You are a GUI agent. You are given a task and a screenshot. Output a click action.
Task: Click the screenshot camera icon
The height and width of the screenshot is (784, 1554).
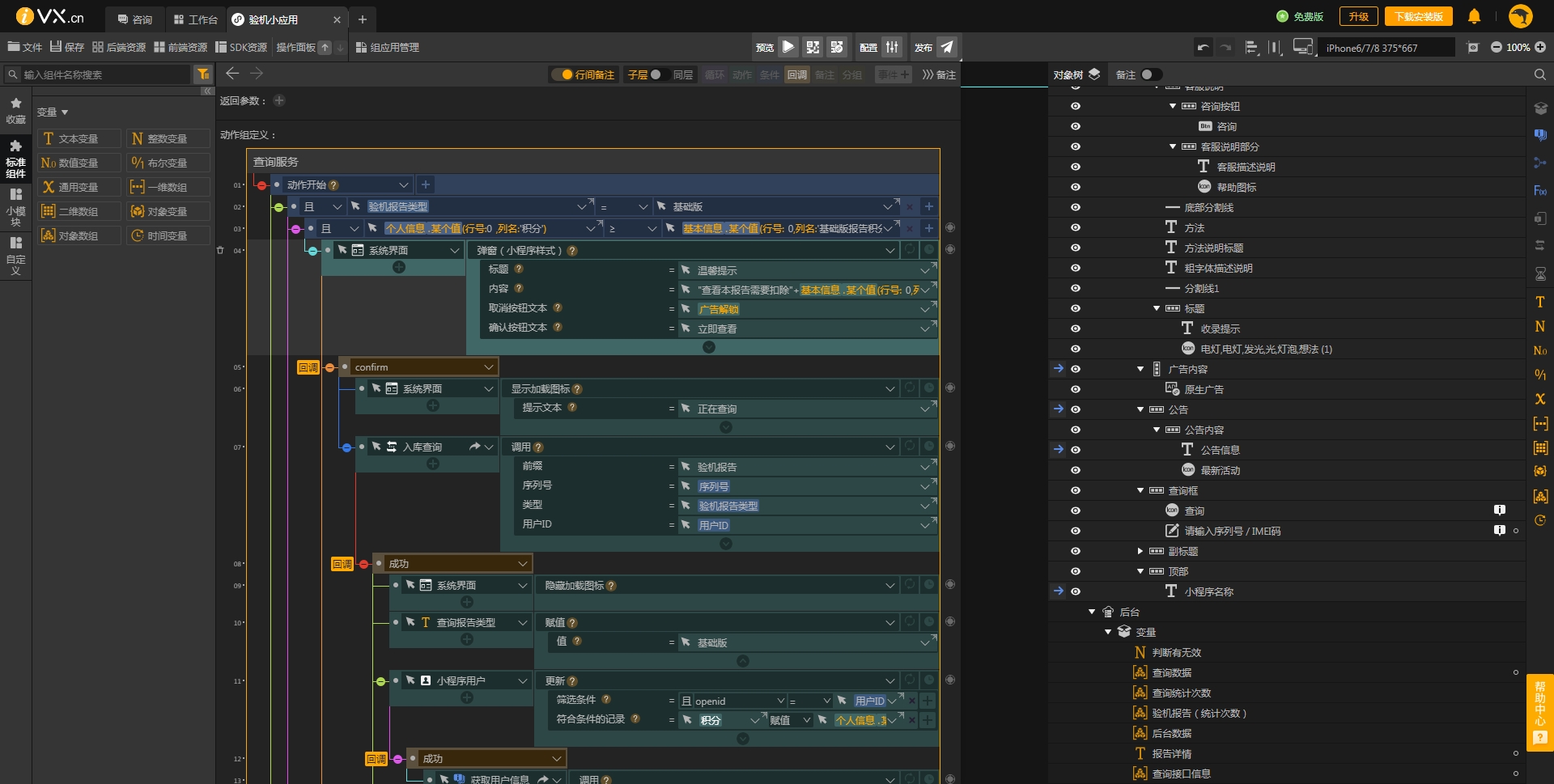(1473, 48)
